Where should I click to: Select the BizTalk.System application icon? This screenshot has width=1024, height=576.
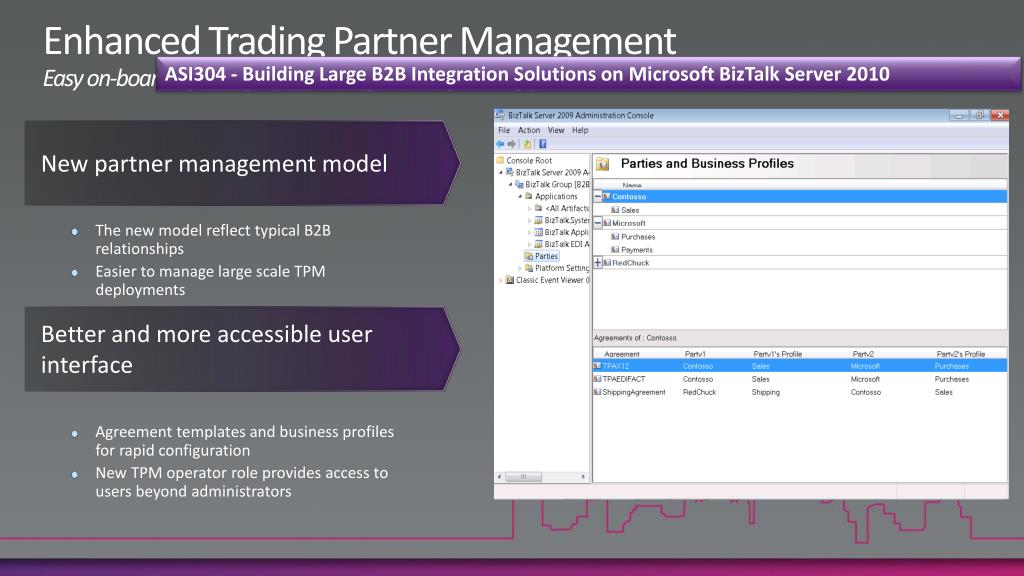[x=539, y=220]
